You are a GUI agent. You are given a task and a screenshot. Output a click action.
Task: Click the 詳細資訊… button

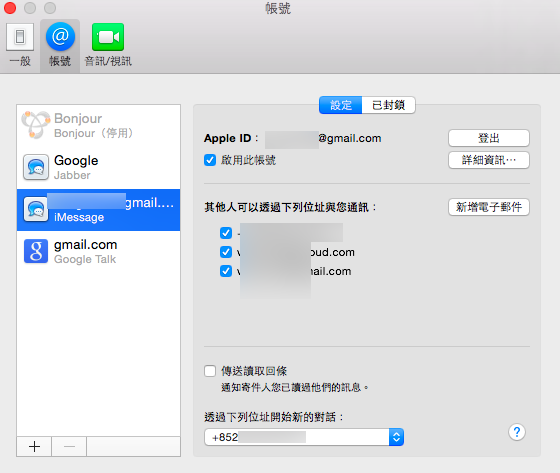click(x=489, y=160)
